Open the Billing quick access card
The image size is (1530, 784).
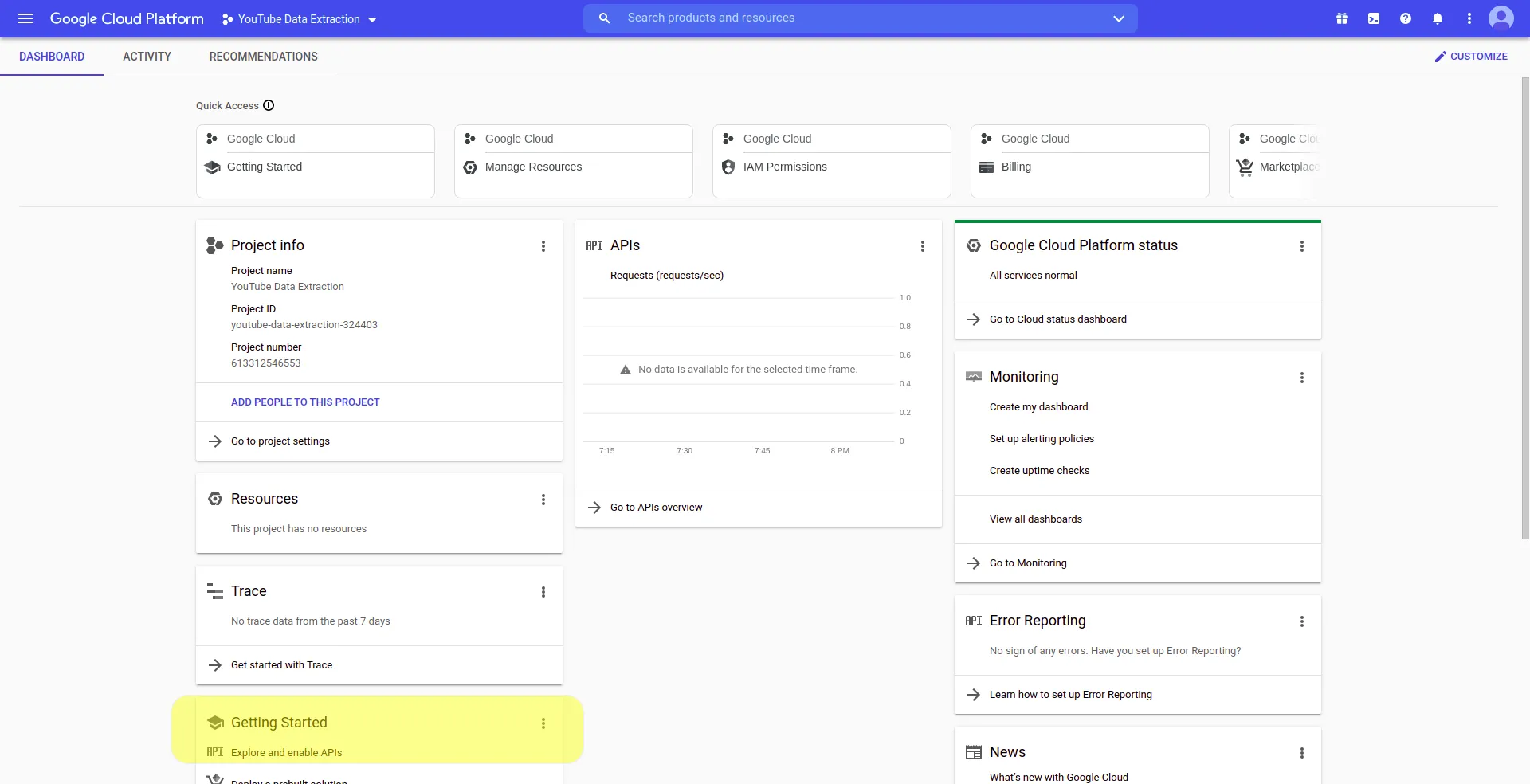(x=1090, y=161)
